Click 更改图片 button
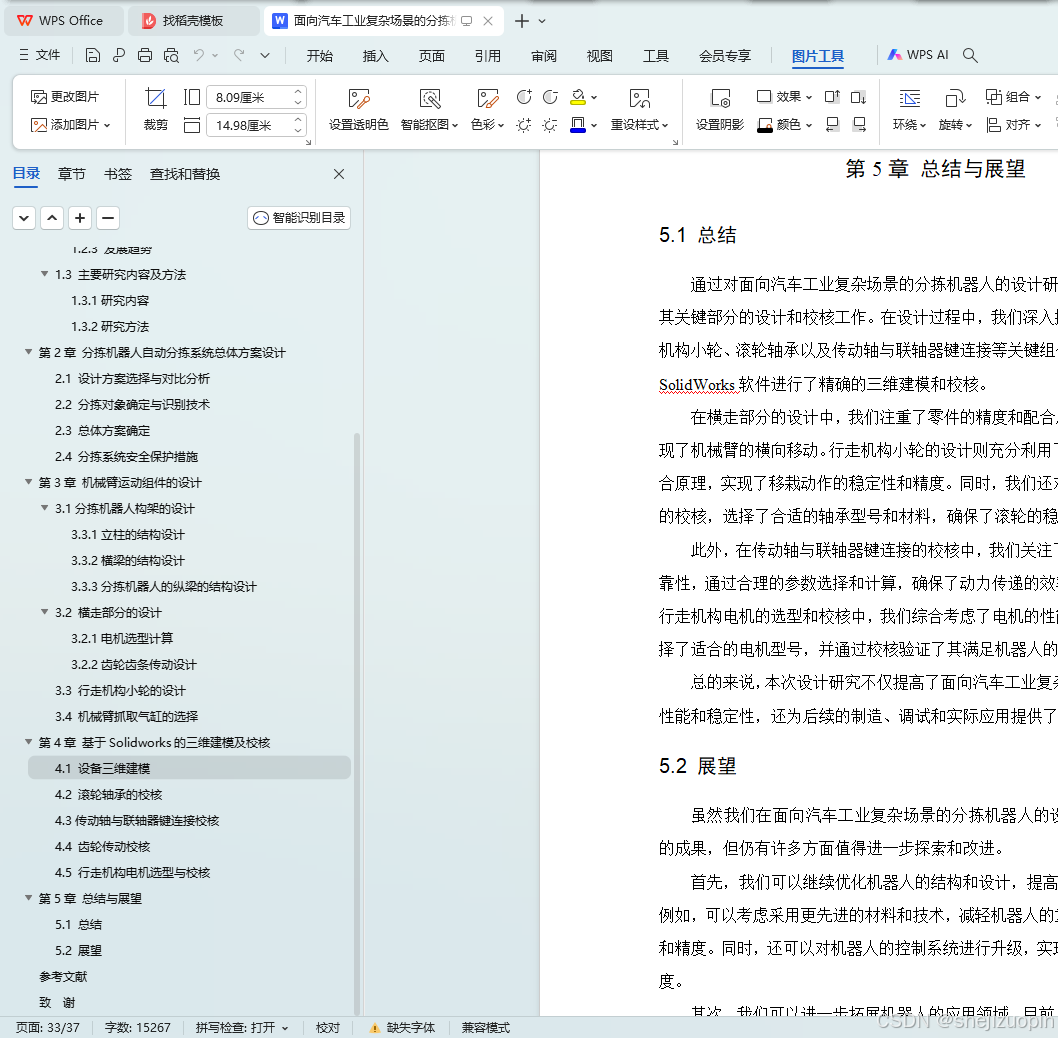This screenshot has width=1058, height=1038. pyautogui.click(x=65, y=97)
